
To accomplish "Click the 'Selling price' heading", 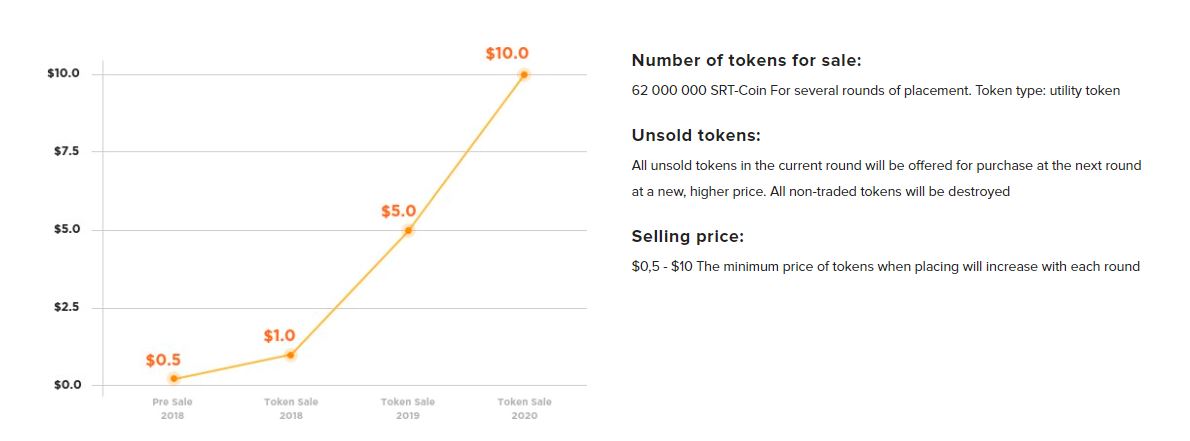I will pyautogui.click(x=688, y=237).
